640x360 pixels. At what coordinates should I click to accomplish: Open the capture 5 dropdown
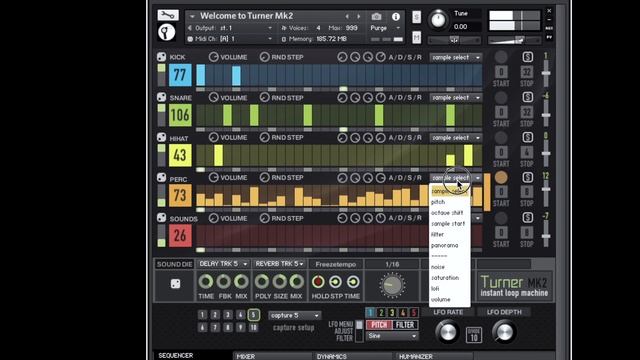pos(295,316)
